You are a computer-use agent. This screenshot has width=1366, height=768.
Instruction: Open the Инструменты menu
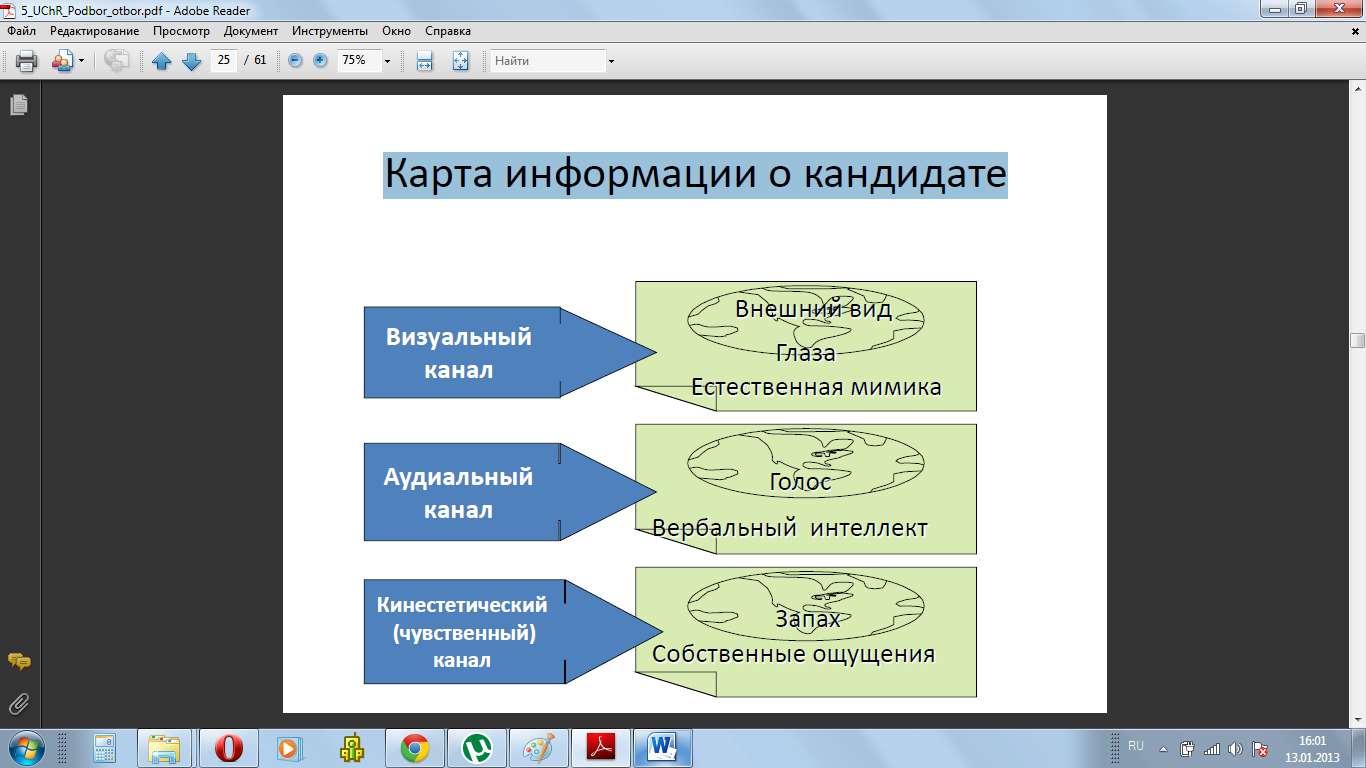click(330, 31)
